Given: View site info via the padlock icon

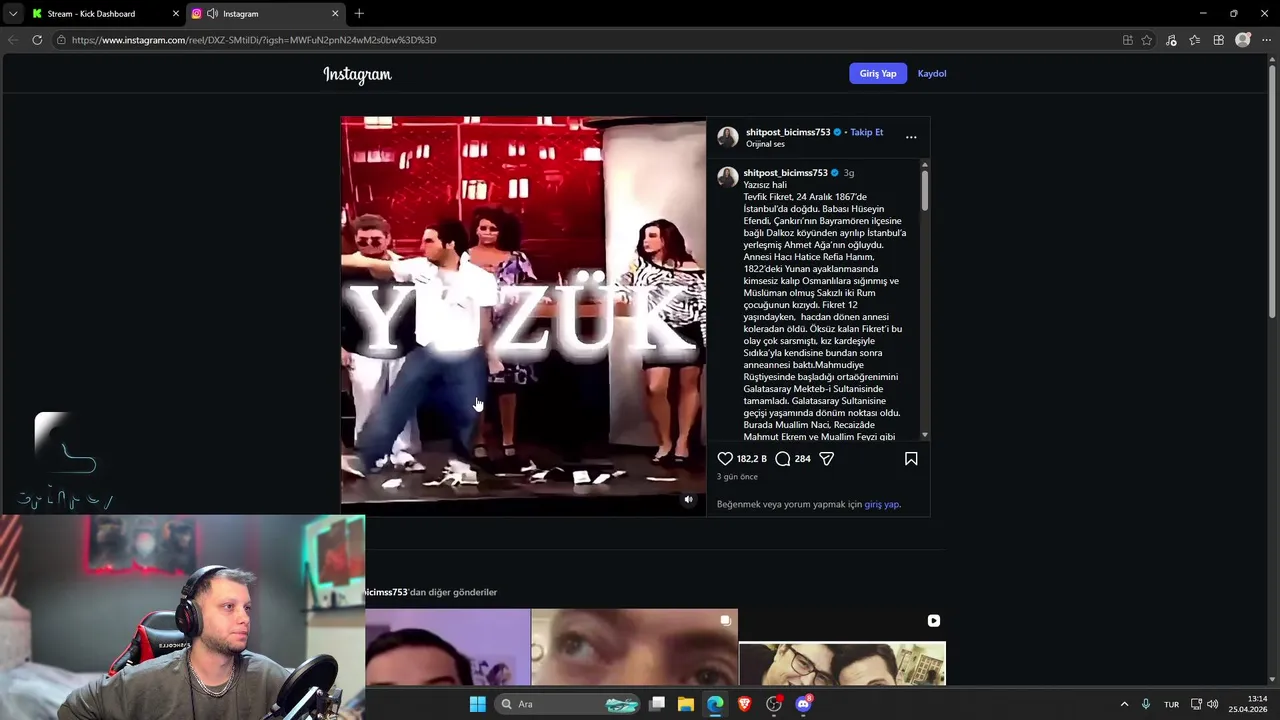Looking at the screenshot, I should click(61, 40).
